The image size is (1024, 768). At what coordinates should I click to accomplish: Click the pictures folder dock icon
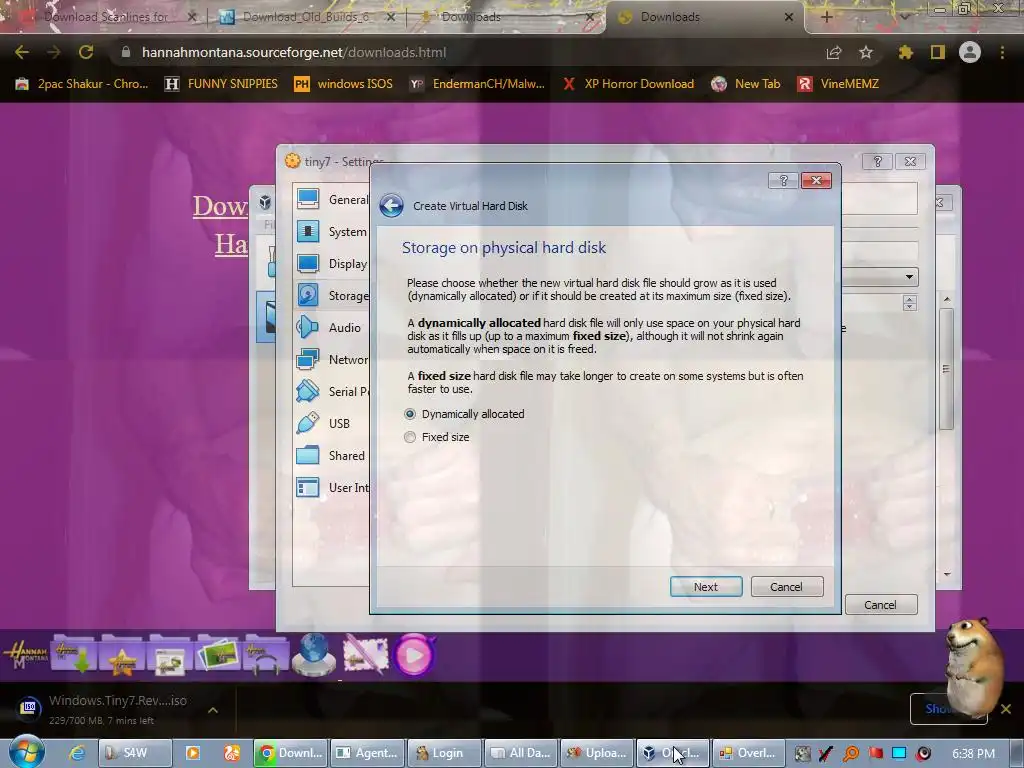pos(218,654)
